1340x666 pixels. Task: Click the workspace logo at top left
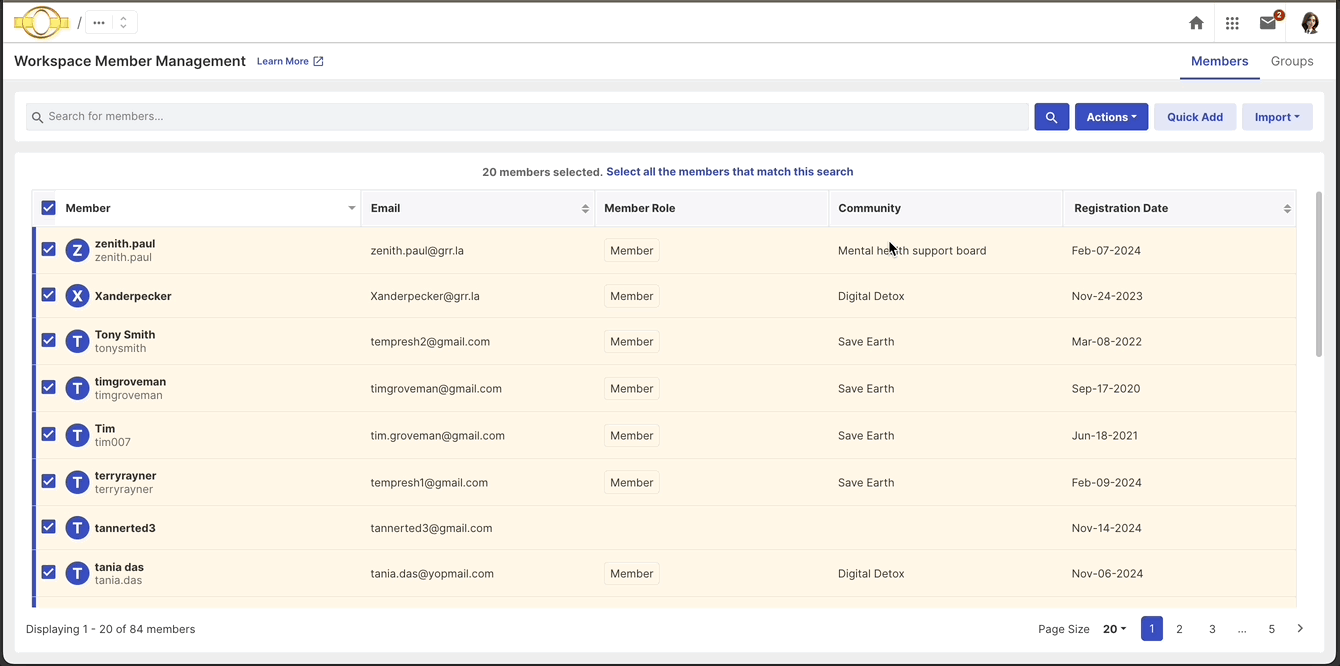click(41, 22)
